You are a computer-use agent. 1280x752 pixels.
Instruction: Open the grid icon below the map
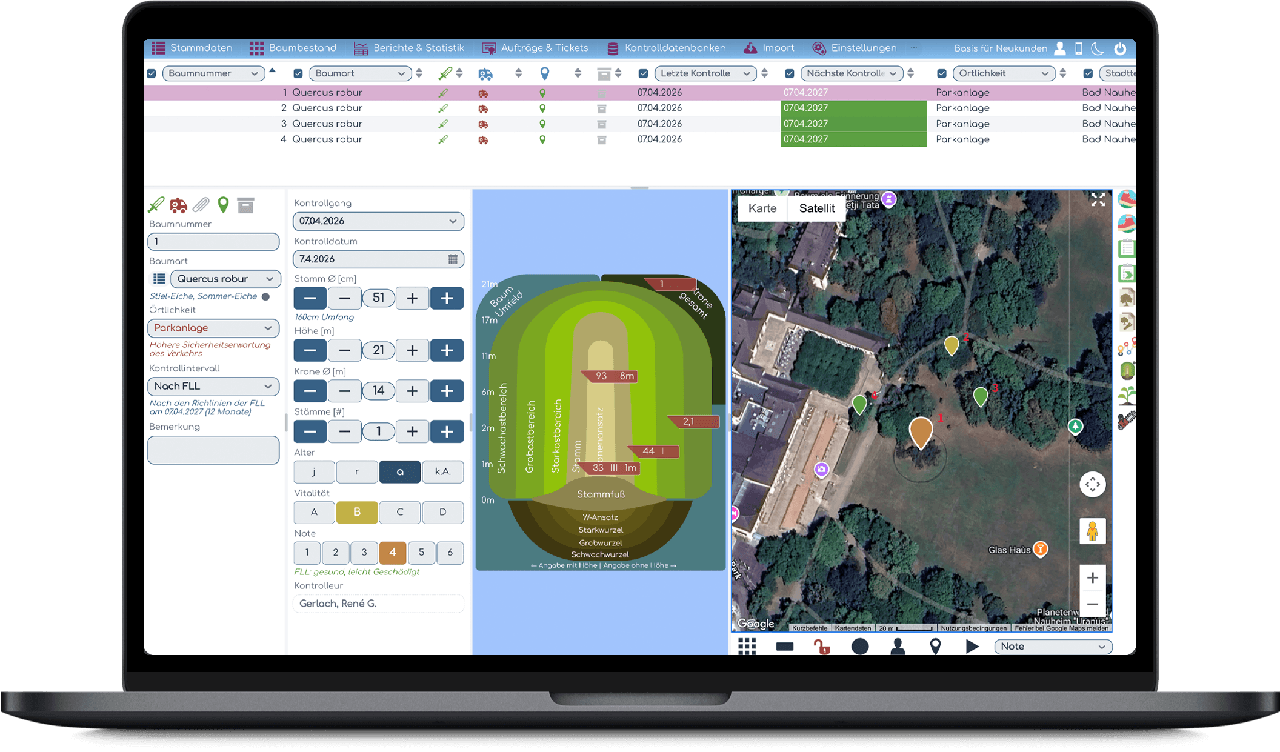coord(747,646)
